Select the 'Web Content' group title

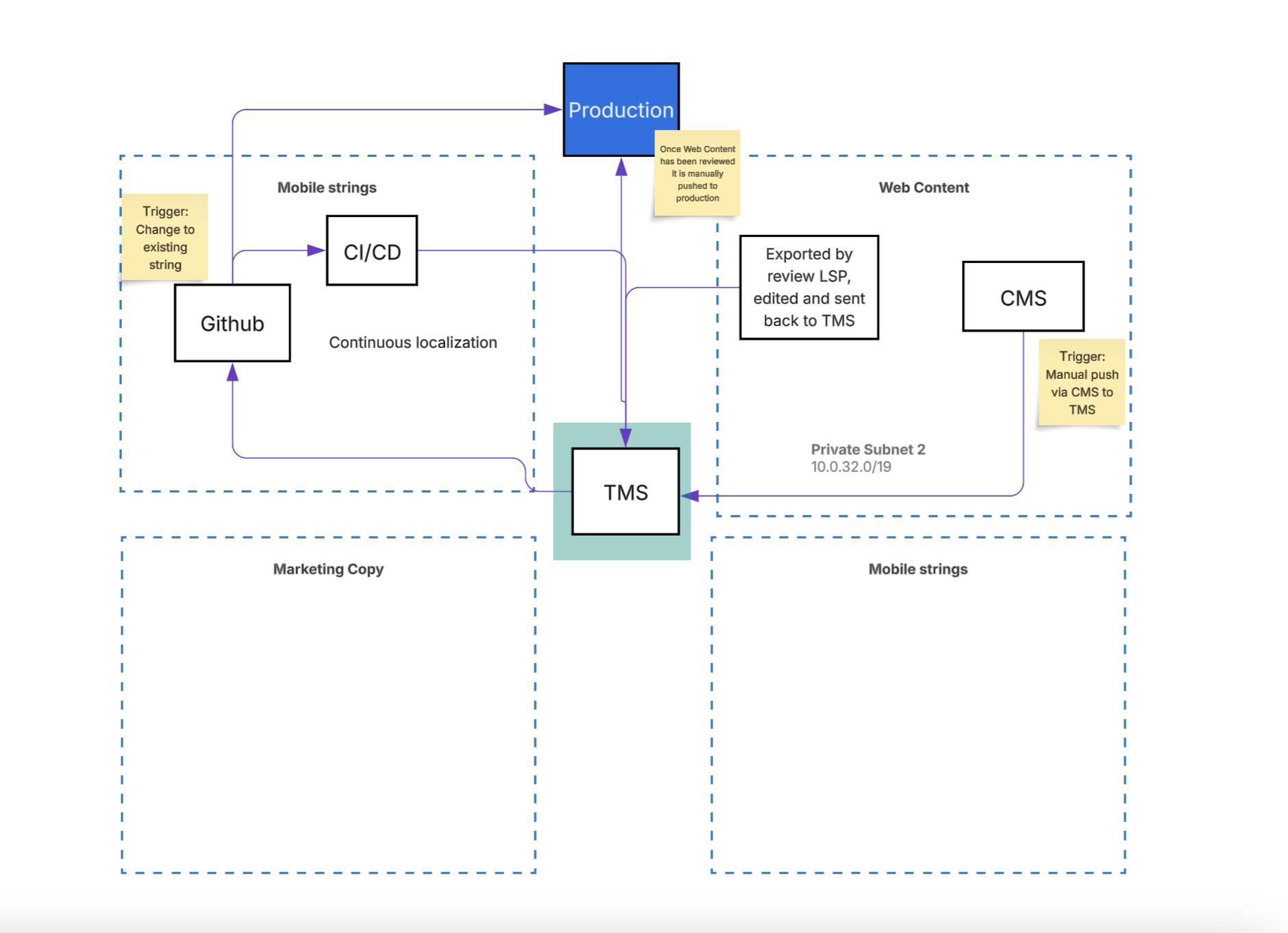tap(924, 188)
